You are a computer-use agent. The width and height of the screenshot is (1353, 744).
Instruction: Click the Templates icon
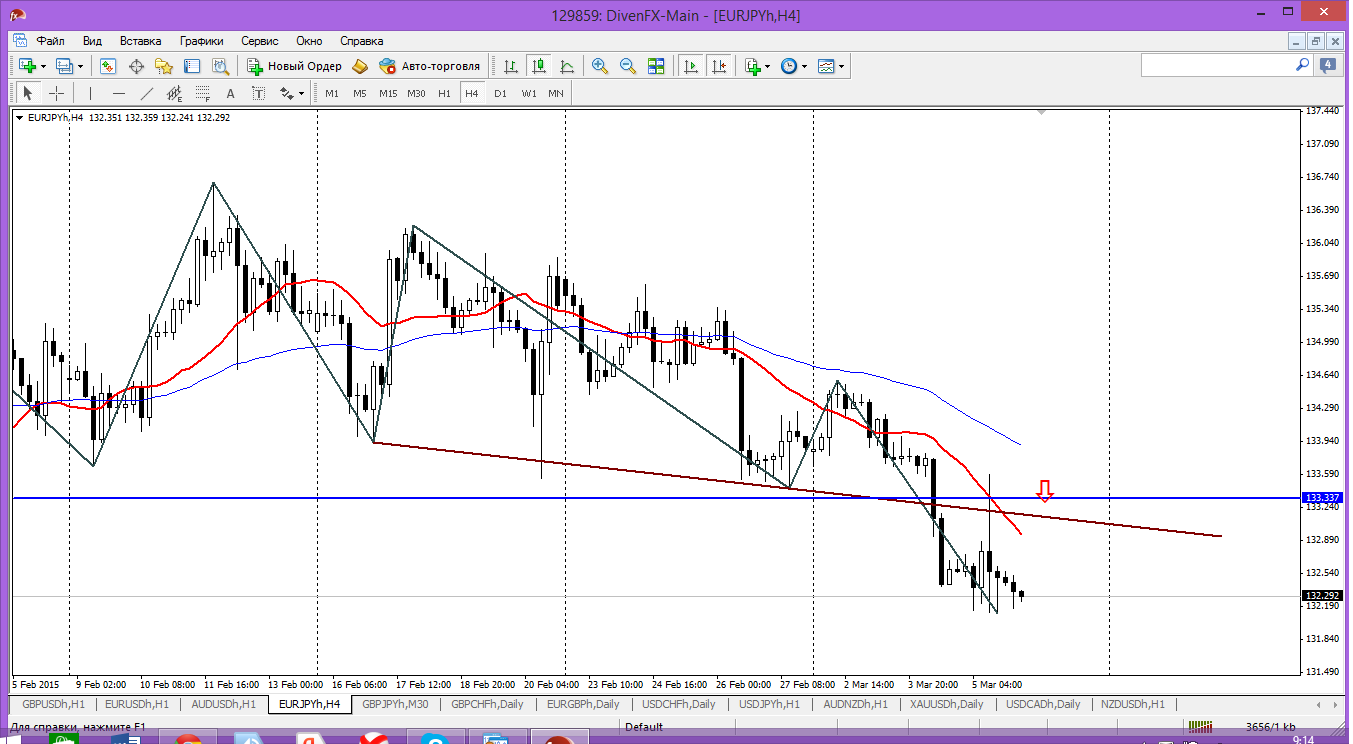(826, 66)
